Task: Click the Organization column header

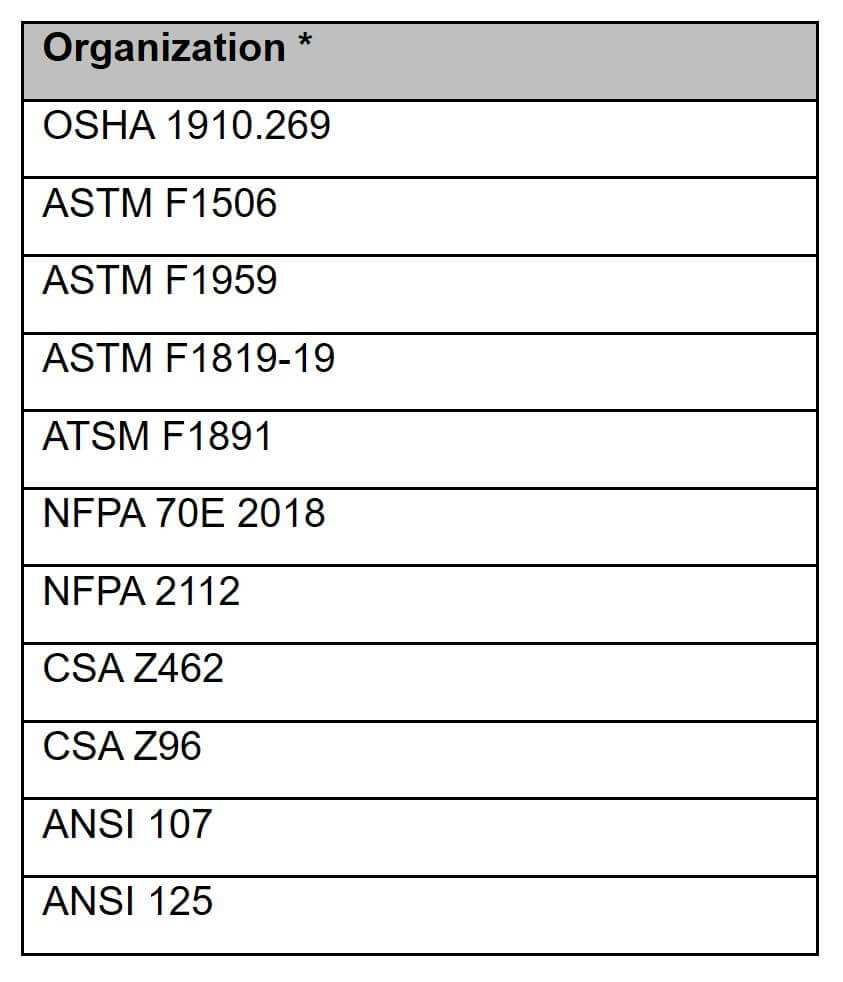Action: click(164, 50)
